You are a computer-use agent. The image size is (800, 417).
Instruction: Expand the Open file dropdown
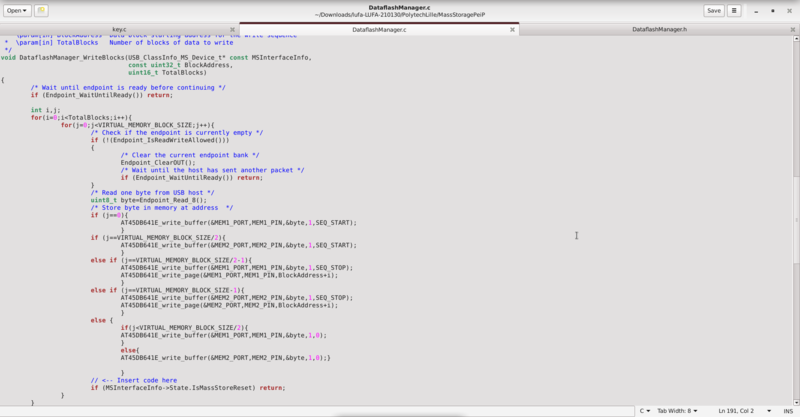19,10
